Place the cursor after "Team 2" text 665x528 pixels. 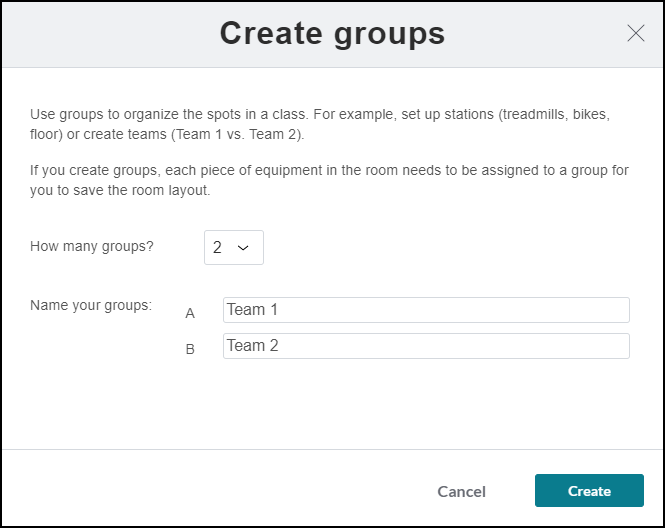[280, 346]
